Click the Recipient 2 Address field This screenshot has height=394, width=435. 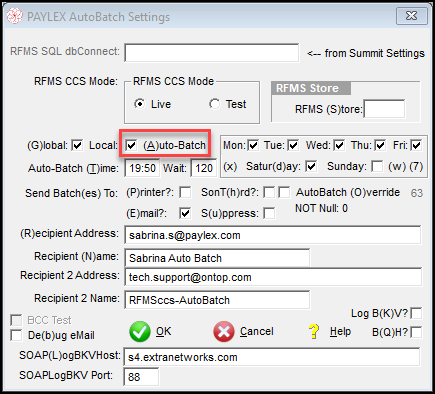point(273,277)
